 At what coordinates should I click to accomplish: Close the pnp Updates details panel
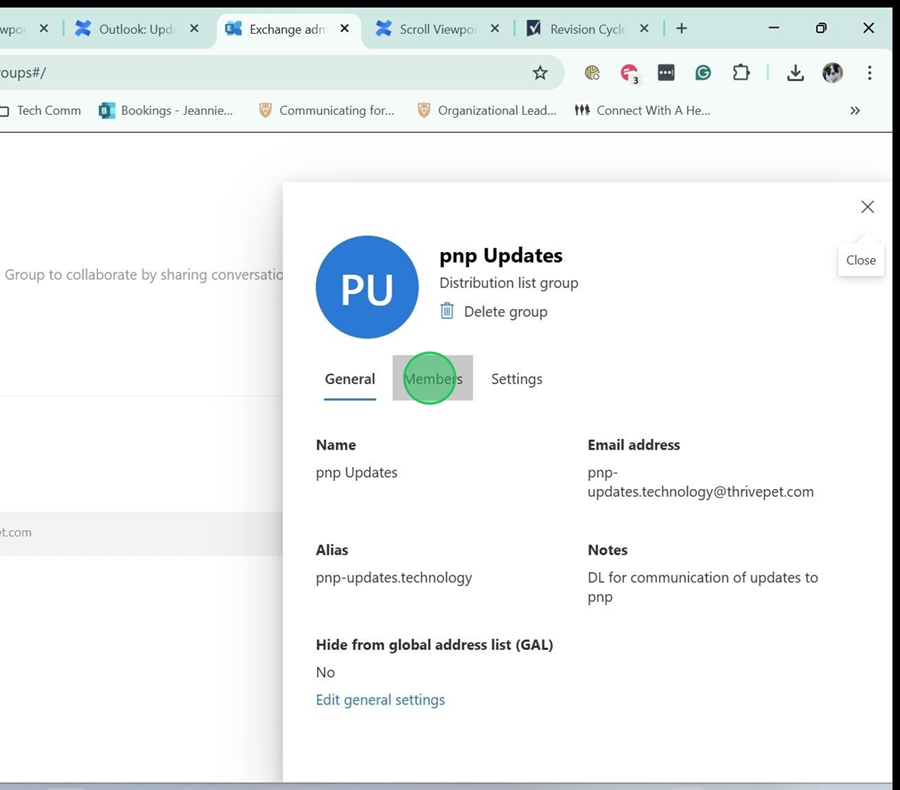coord(867,207)
